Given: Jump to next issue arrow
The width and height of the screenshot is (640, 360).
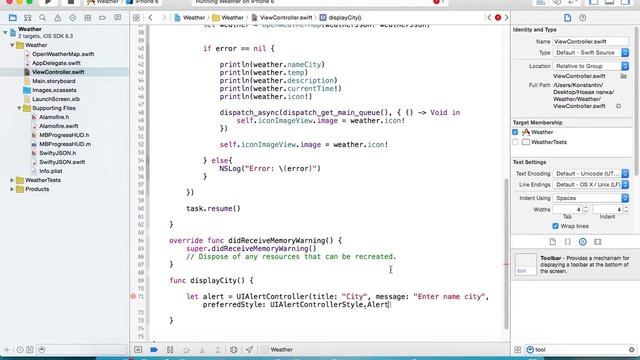Looking at the screenshot, I should coord(507,18).
